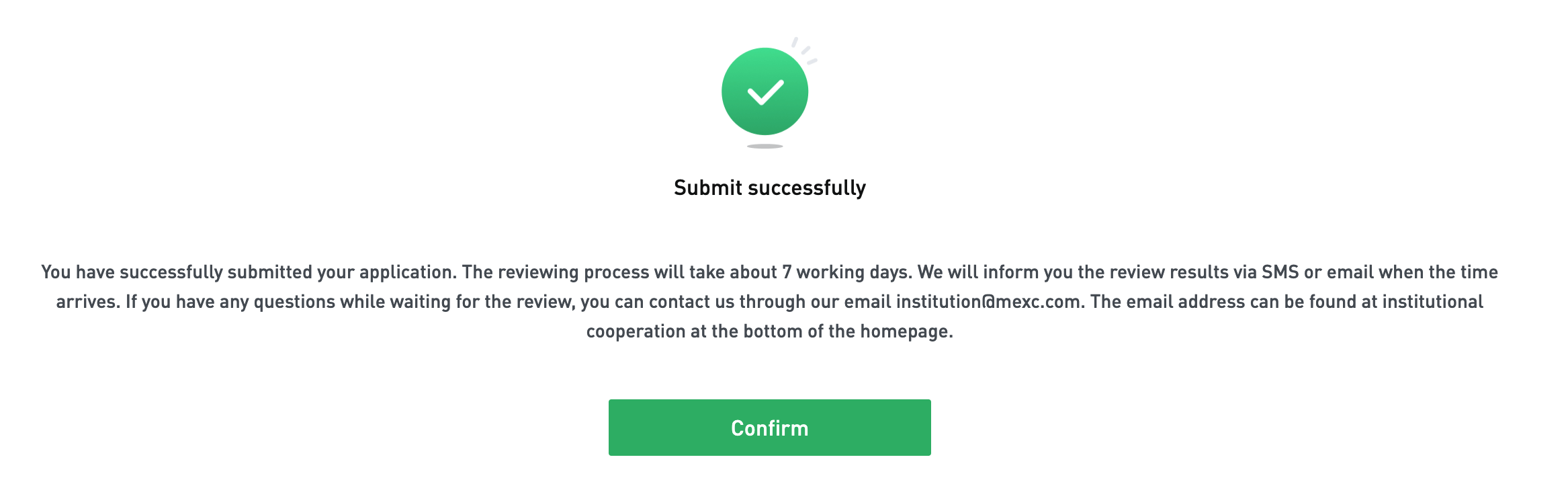The width and height of the screenshot is (1568, 480).
Task: Click the institution@mexc.com email address
Action: pyautogui.click(x=988, y=302)
